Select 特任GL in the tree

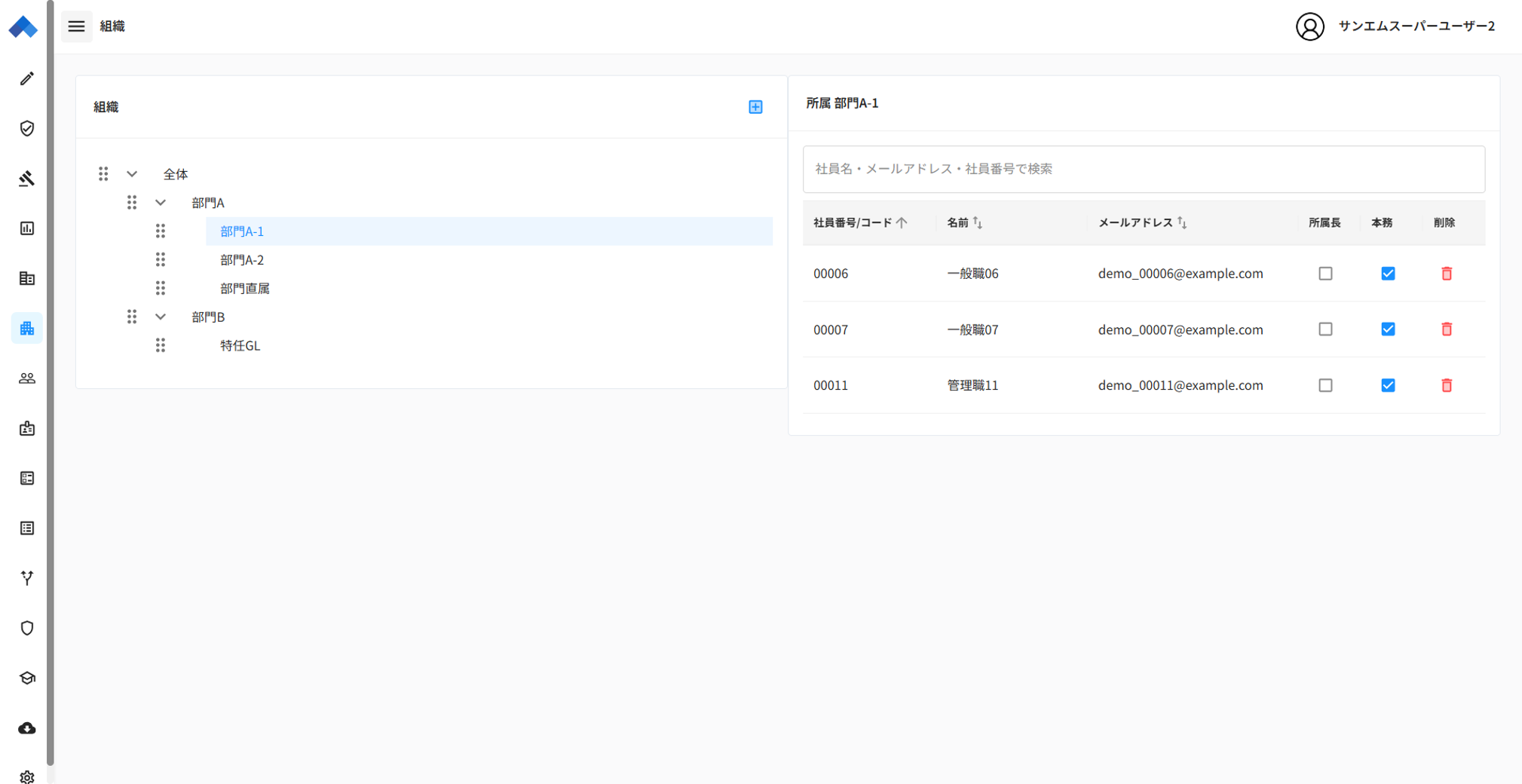click(240, 345)
